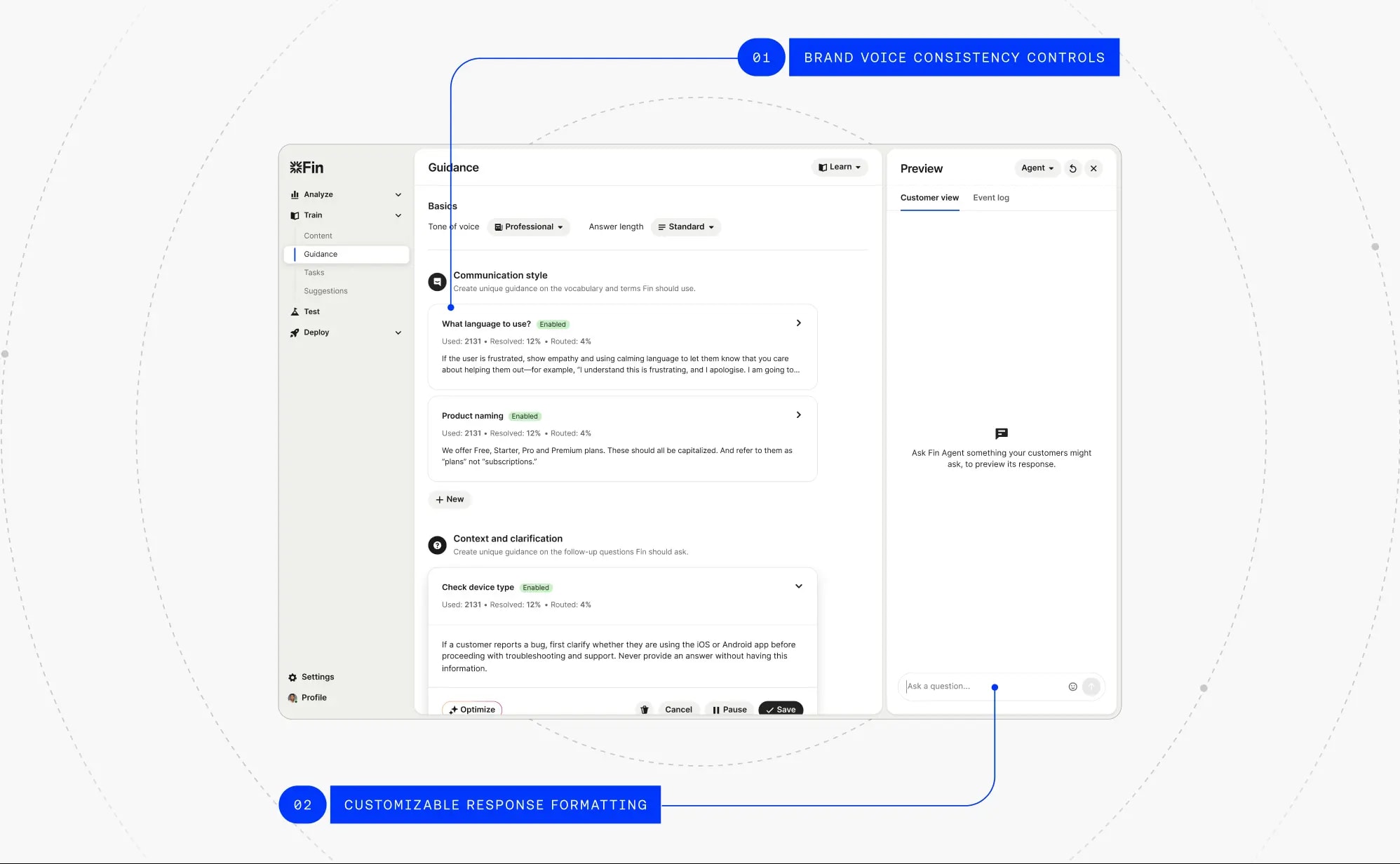Click the 'Guidance' page title
The height and width of the screenshot is (864, 1400).
point(453,168)
